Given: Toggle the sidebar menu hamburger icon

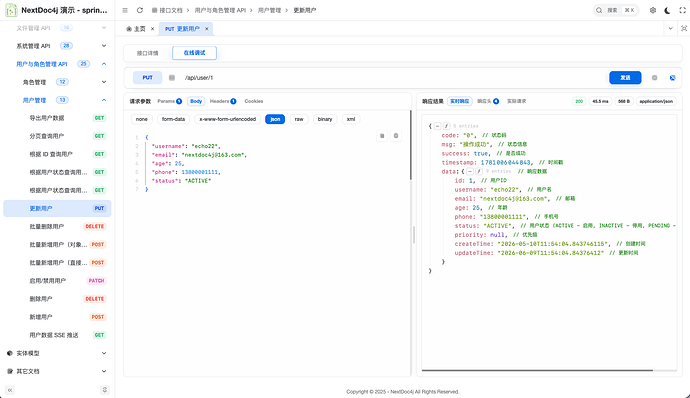Looking at the screenshot, I should [125, 10].
